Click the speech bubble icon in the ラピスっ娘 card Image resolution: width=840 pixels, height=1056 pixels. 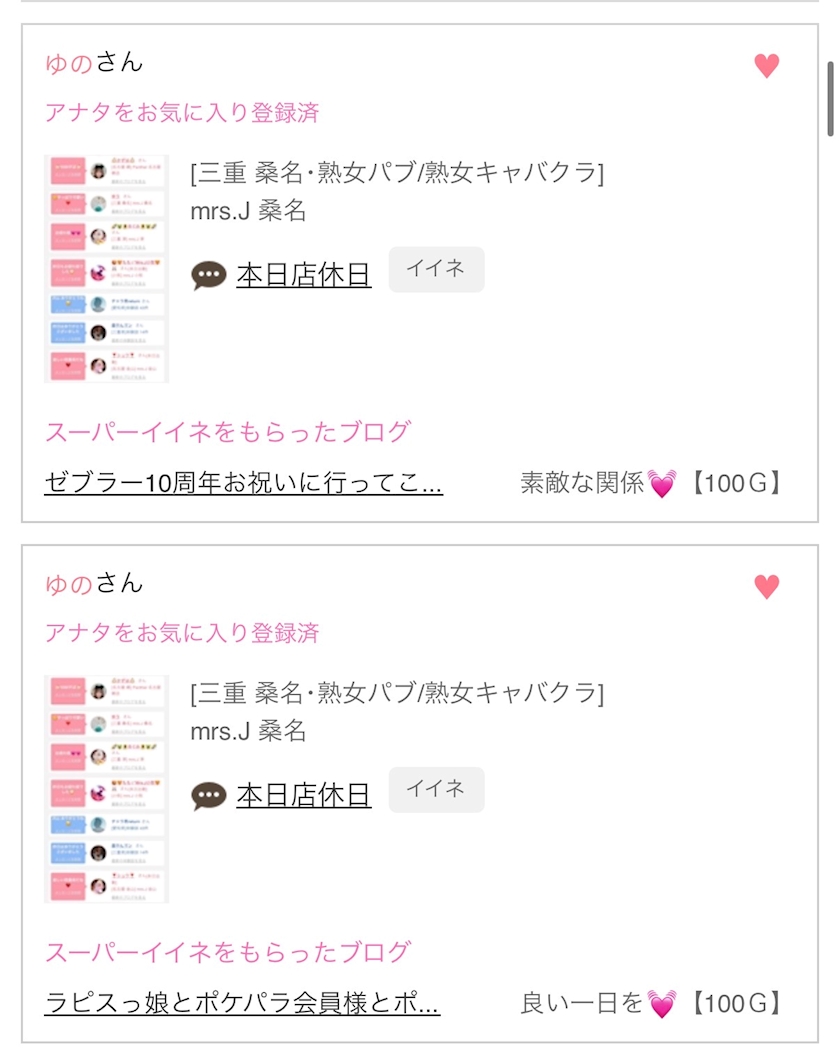click(209, 795)
